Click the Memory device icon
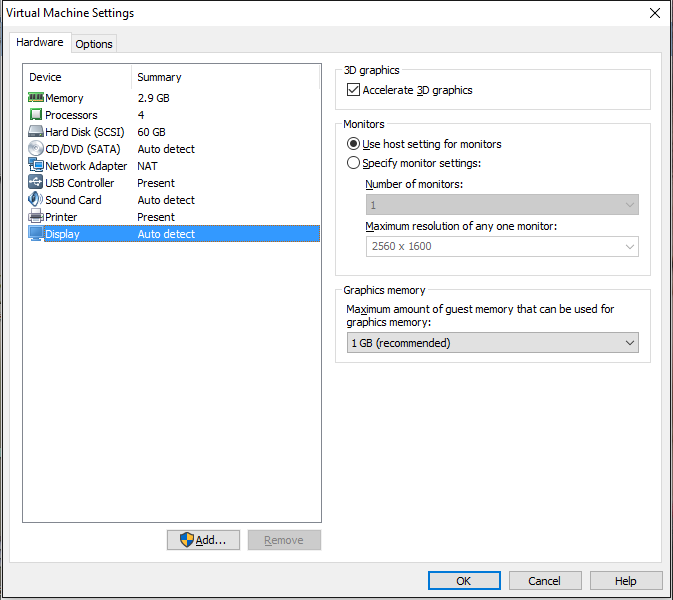The height and width of the screenshot is (600, 673). (x=36, y=98)
